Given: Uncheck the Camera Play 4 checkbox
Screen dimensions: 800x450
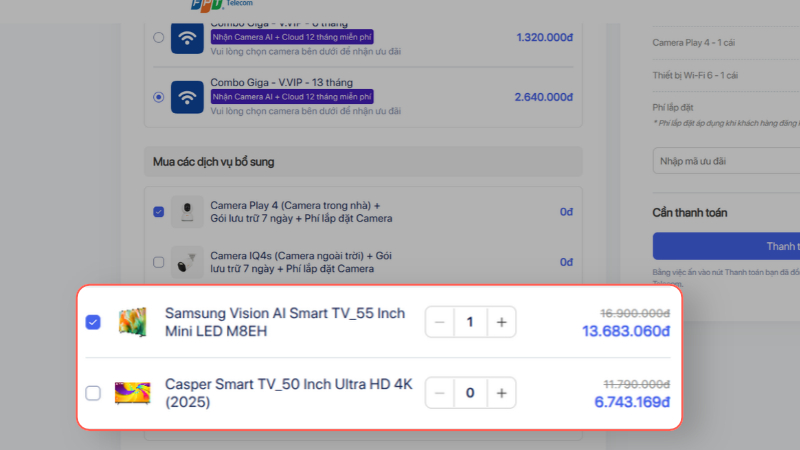Looking at the screenshot, I should coord(159,212).
